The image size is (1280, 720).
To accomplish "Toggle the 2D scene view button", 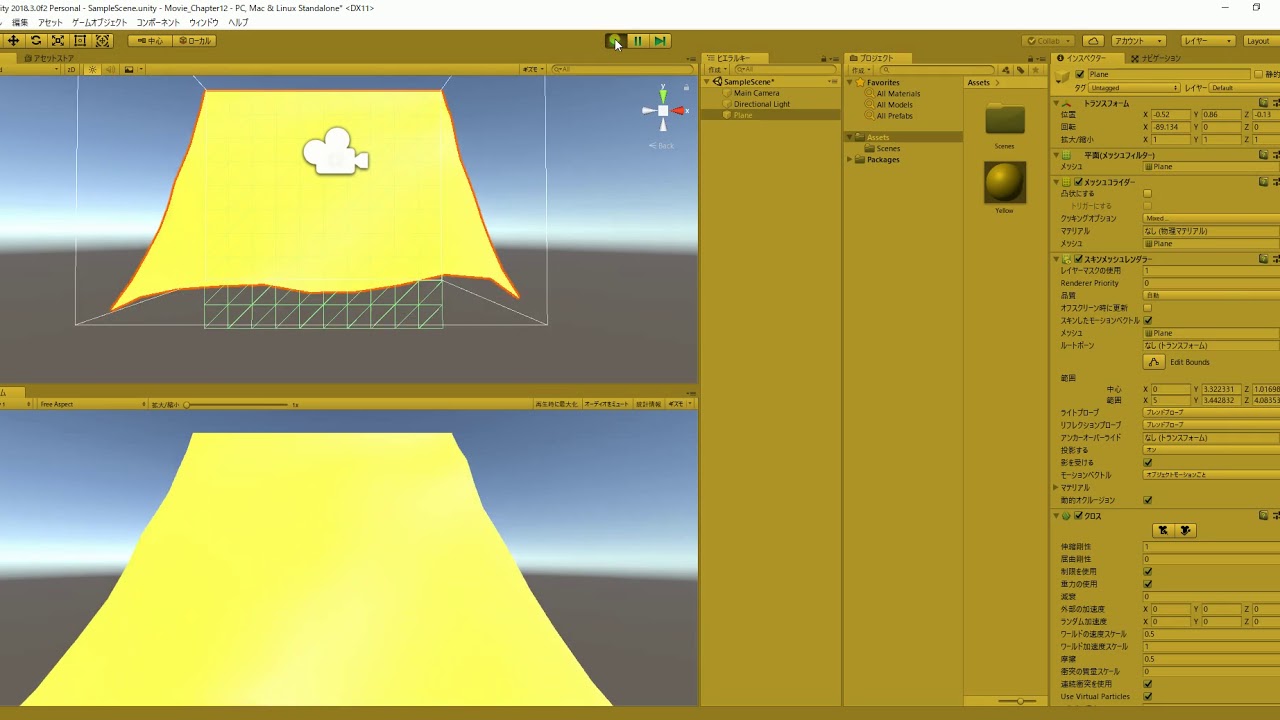I will click(x=71, y=70).
